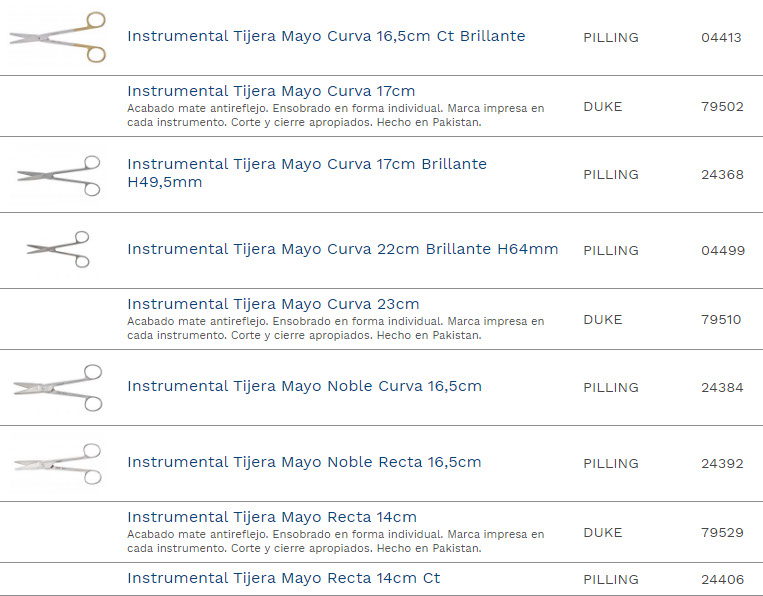Click the Mayo Noble Recta 16,5cm scissors thumbnail
This screenshot has height=596, width=763.
point(57,462)
